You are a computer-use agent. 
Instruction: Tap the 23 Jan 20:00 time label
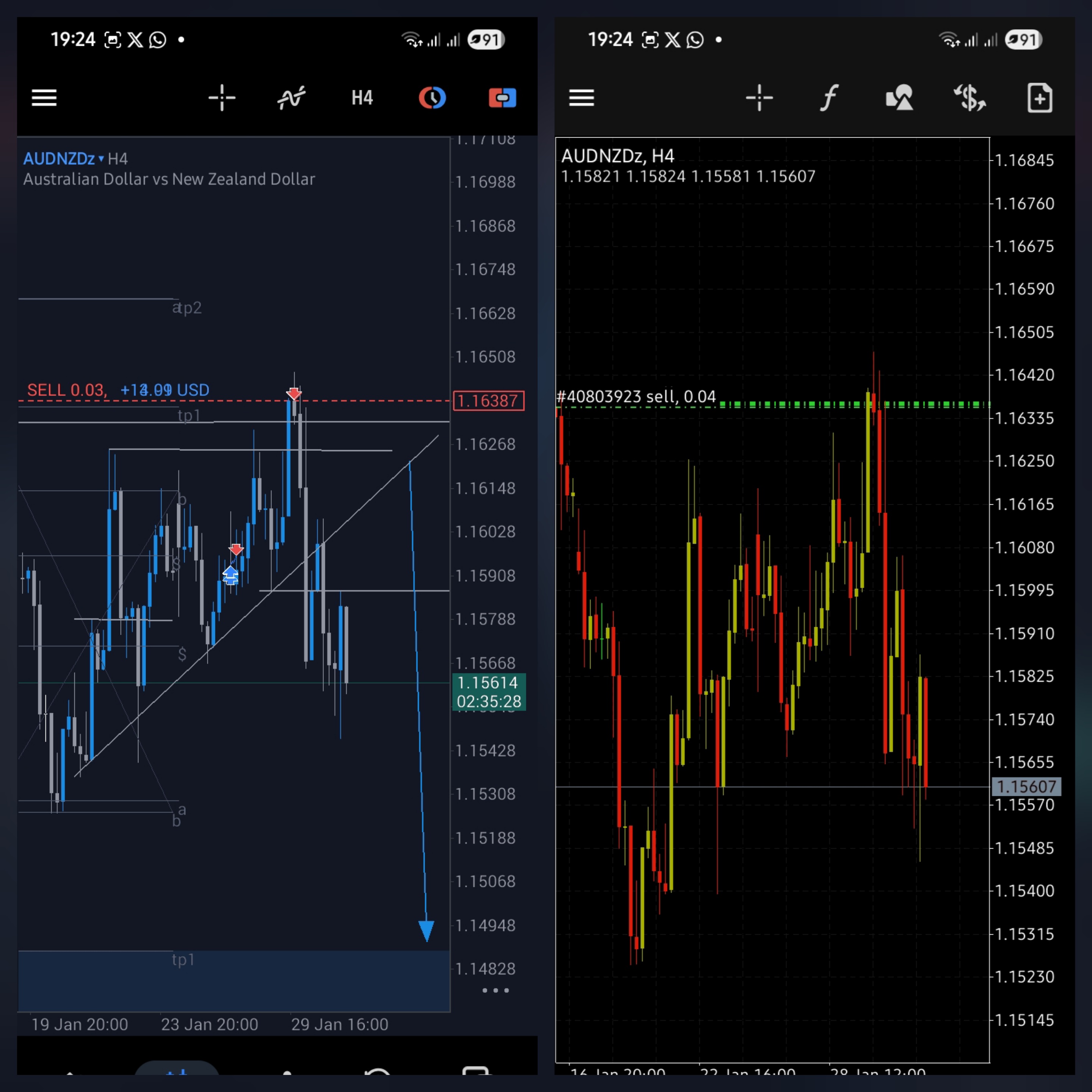(210, 1024)
